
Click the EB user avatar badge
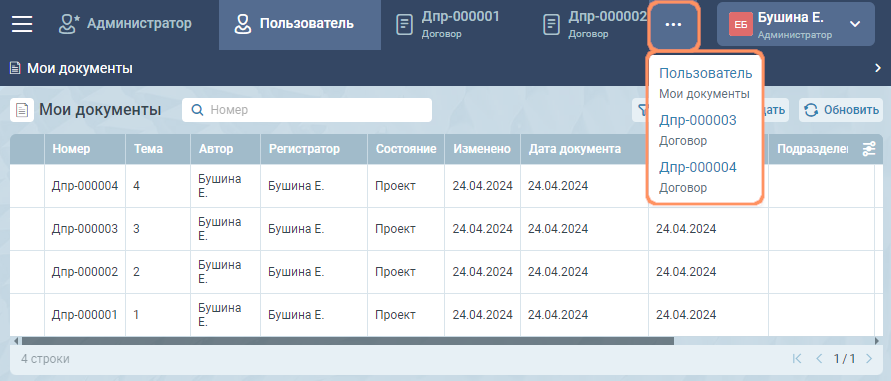coord(740,24)
